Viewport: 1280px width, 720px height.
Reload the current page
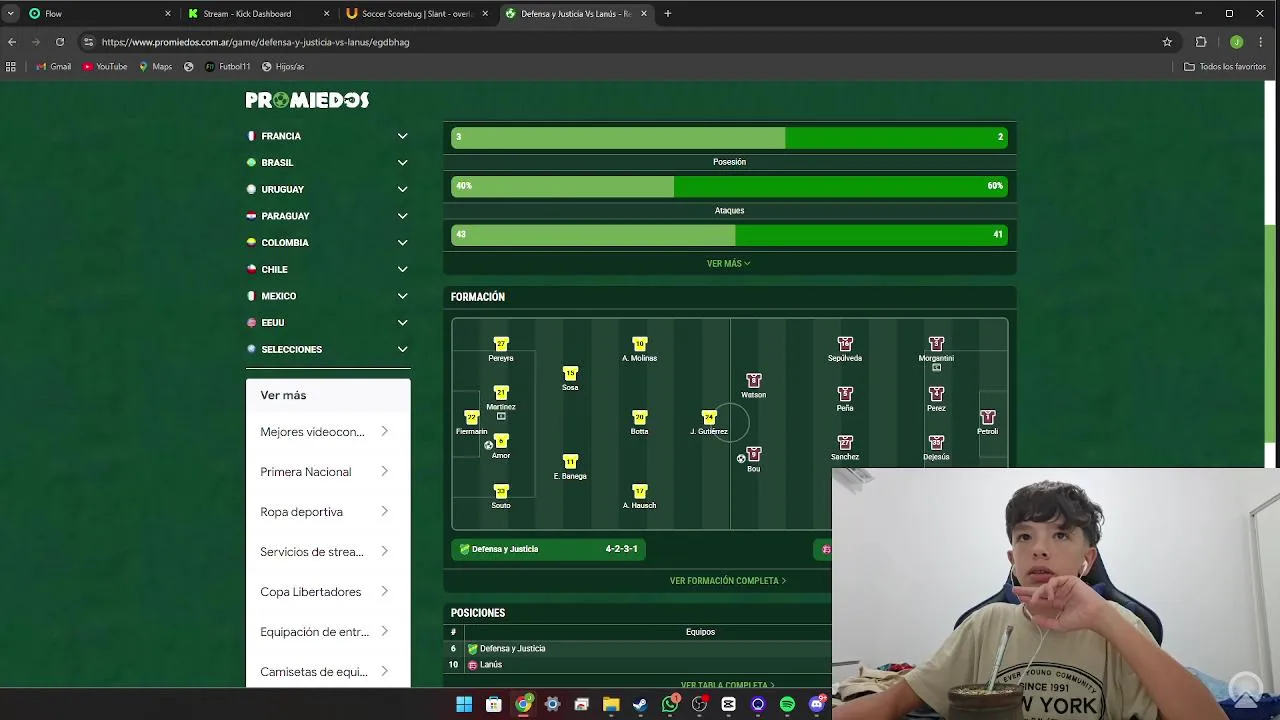60,42
